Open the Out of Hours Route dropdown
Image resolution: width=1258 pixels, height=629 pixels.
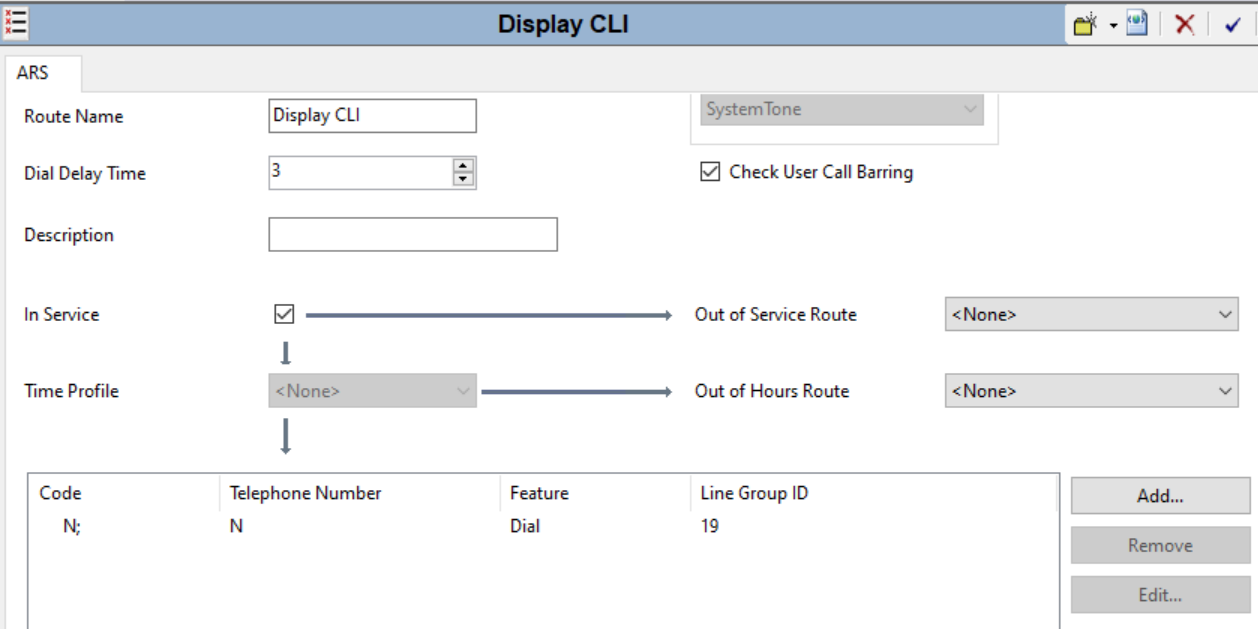[x=1091, y=391]
